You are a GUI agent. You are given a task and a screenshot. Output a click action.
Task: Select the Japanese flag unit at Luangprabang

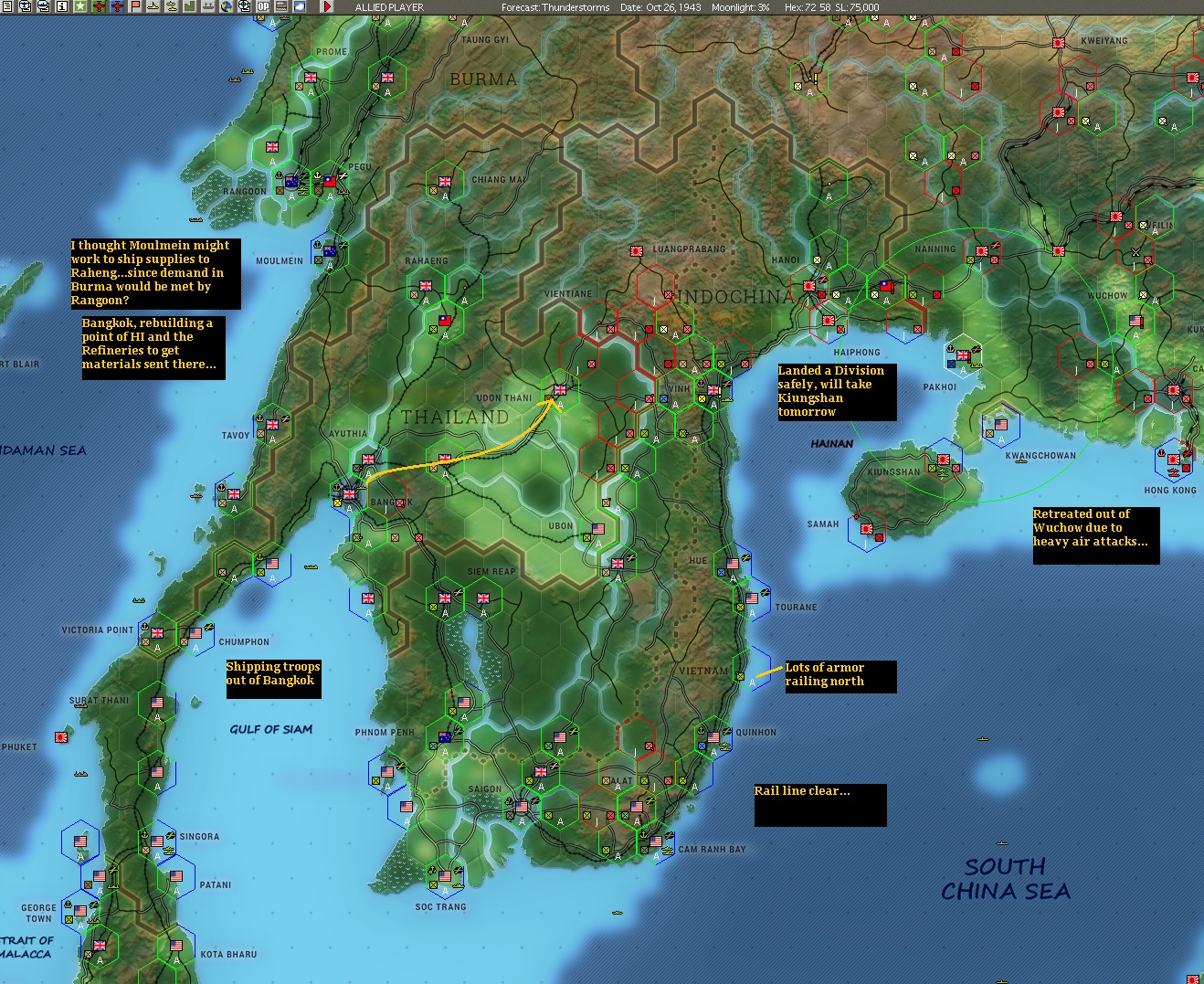638,250
